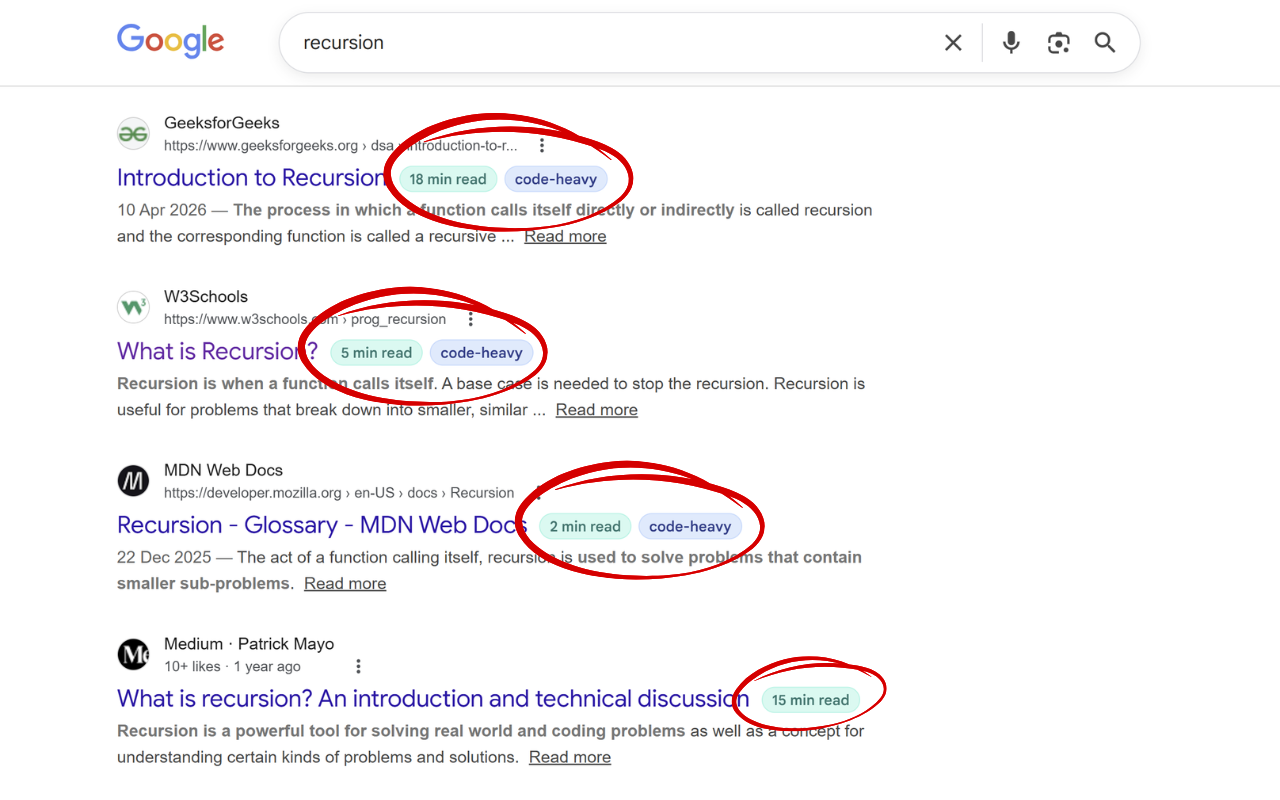Click Read more under W3Schools snippet
This screenshot has width=1280, height=800.
(597, 410)
